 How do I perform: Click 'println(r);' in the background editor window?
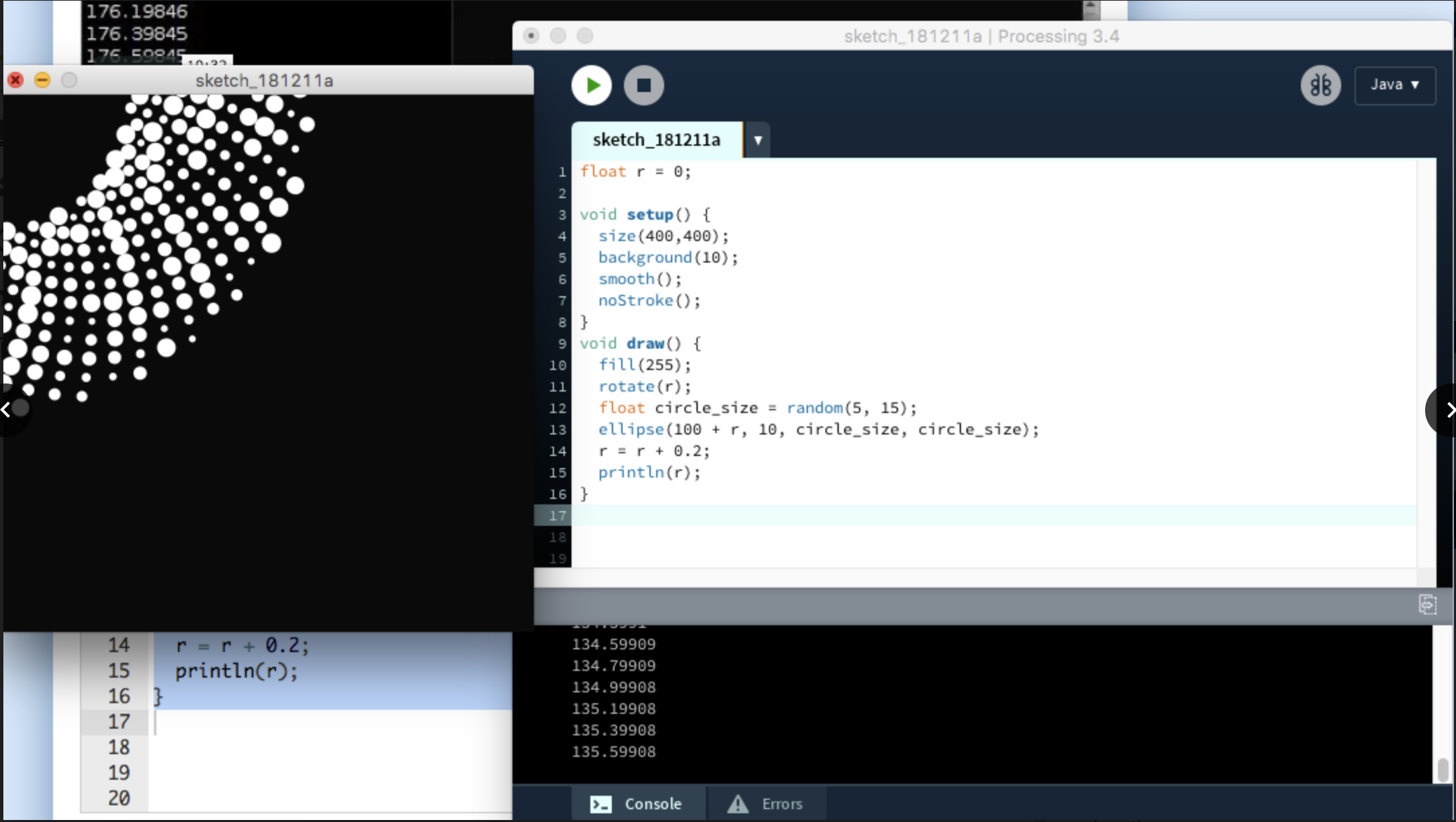point(236,671)
